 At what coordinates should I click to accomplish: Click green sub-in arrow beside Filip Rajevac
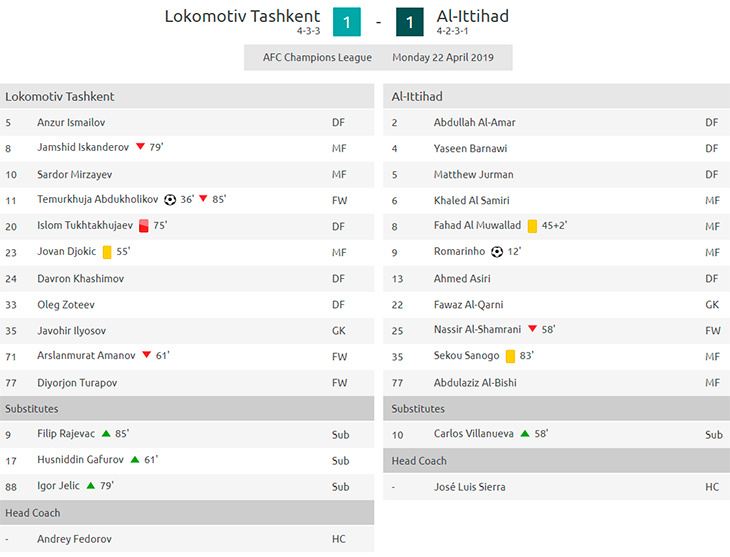coord(106,434)
